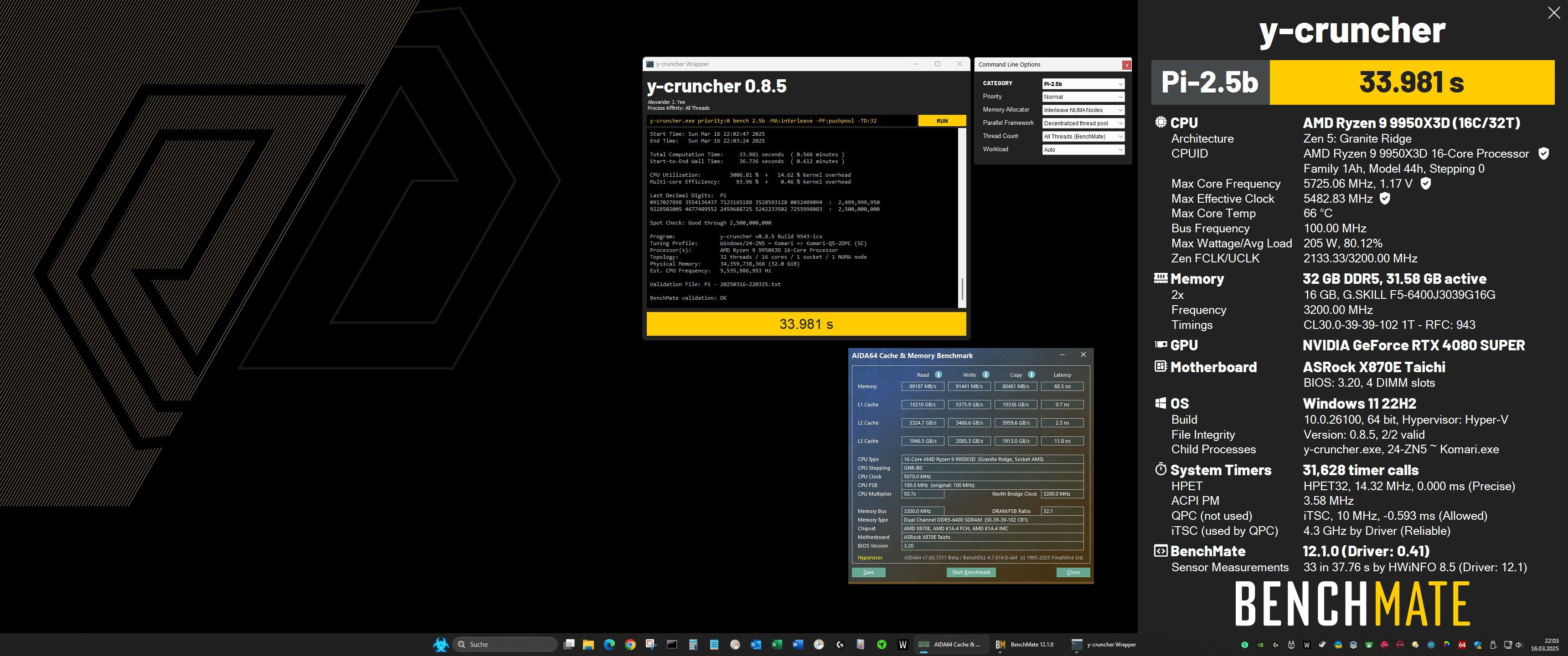Expand the Priority dropdown
The width and height of the screenshot is (1568, 656).
point(1083,97)
